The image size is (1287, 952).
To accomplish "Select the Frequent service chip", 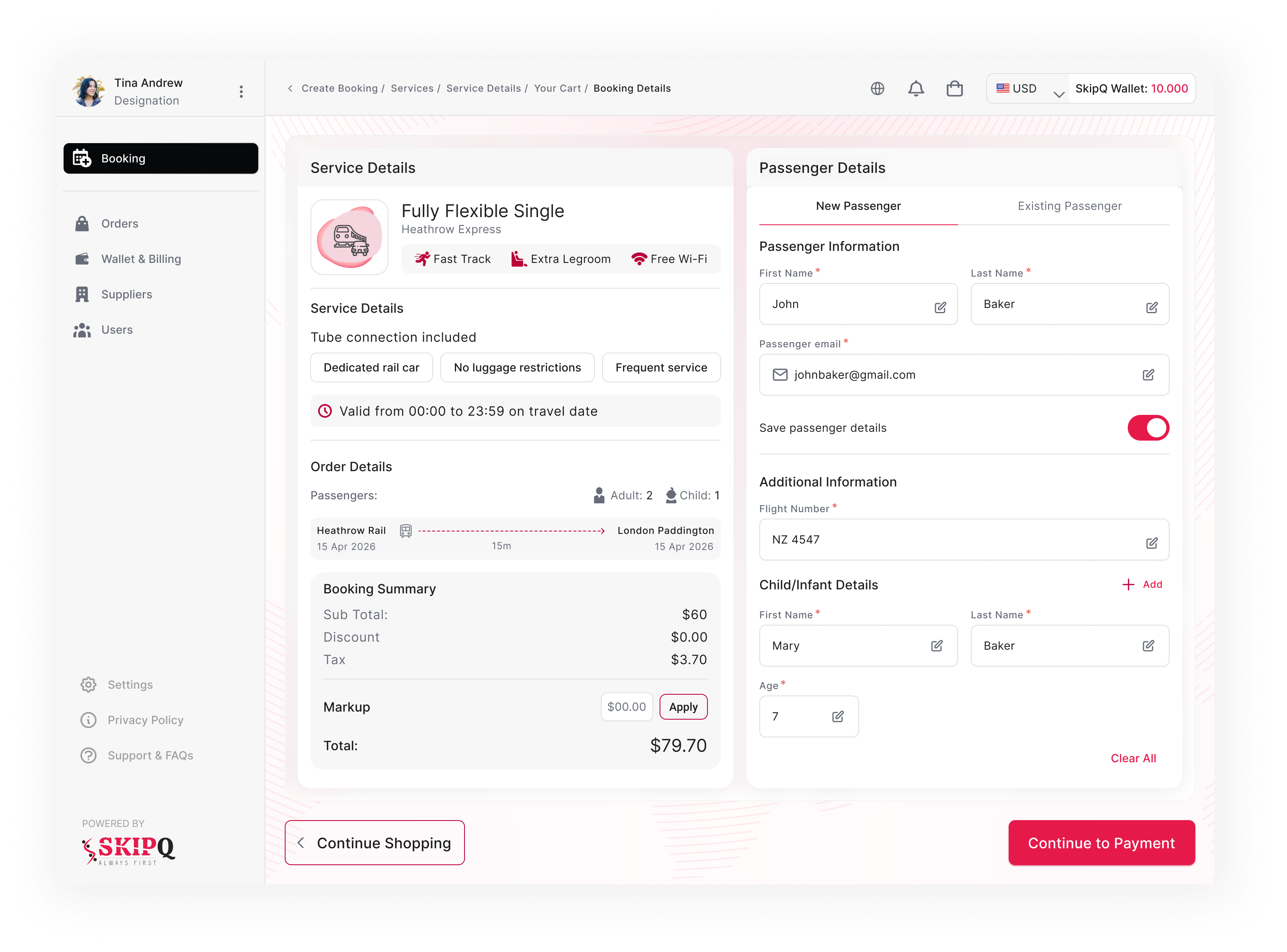I will (x=661, y=368).
